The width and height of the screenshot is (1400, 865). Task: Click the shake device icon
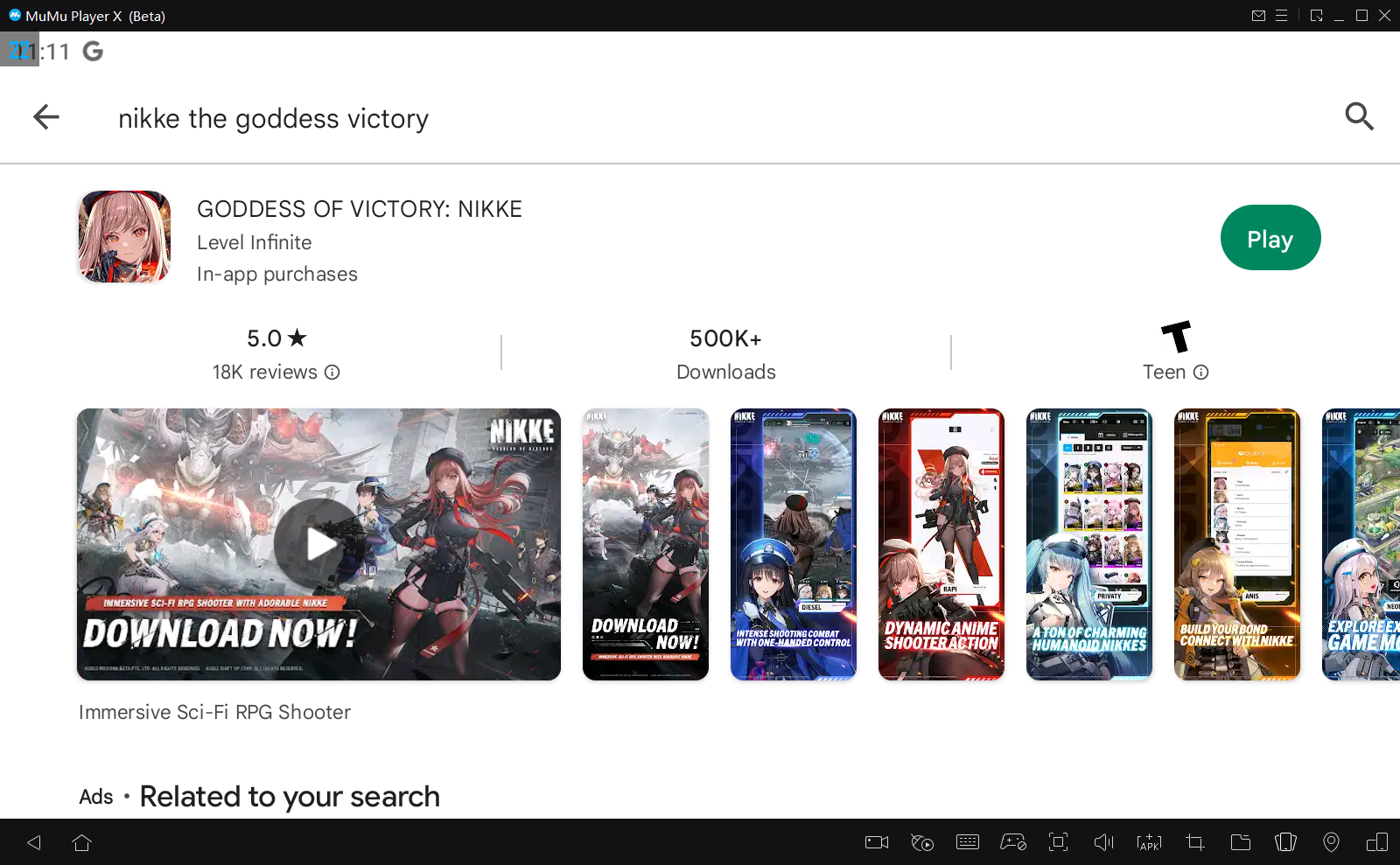[1285, 842]
